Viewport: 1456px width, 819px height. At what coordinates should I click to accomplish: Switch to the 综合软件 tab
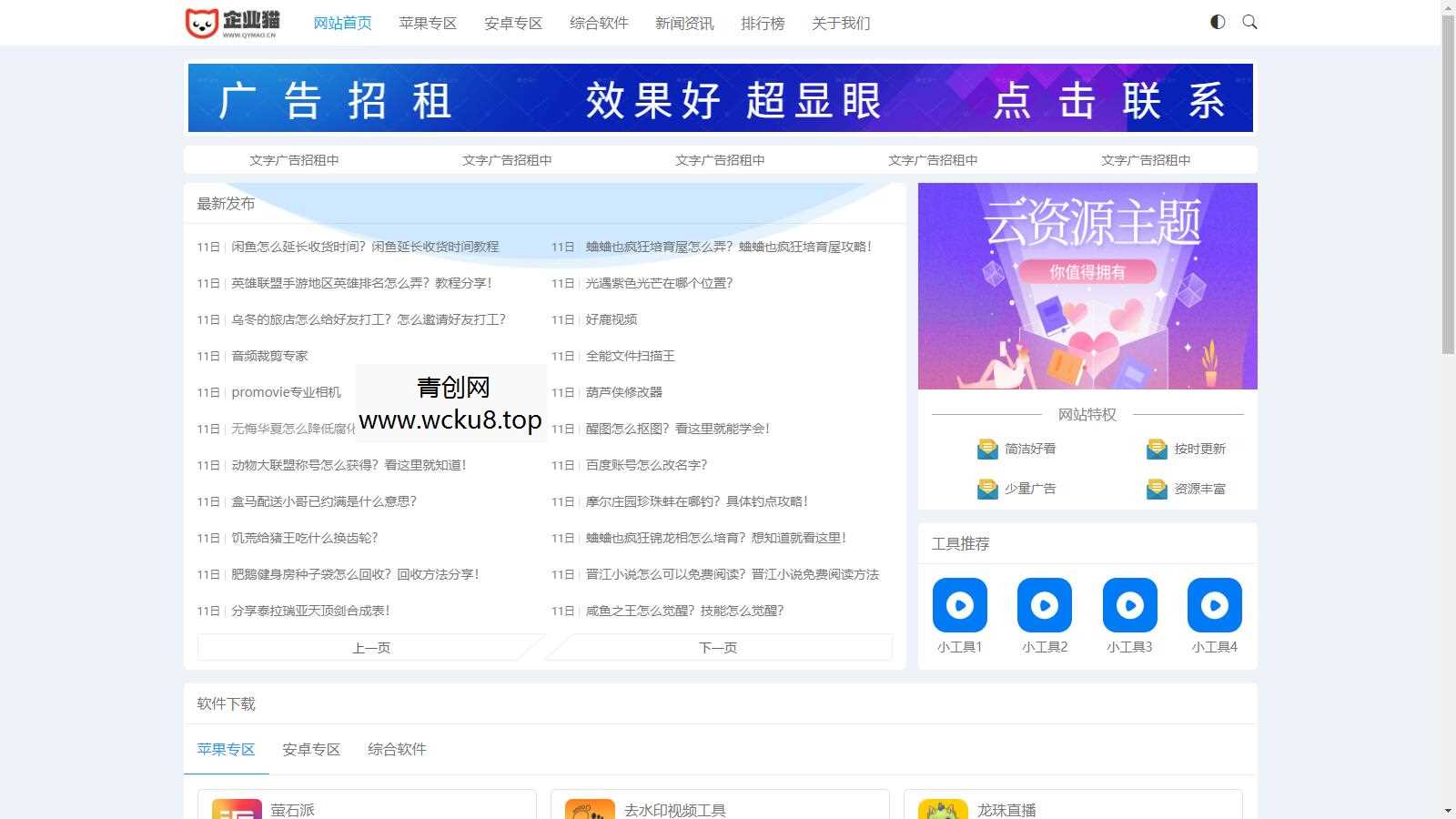397,749
